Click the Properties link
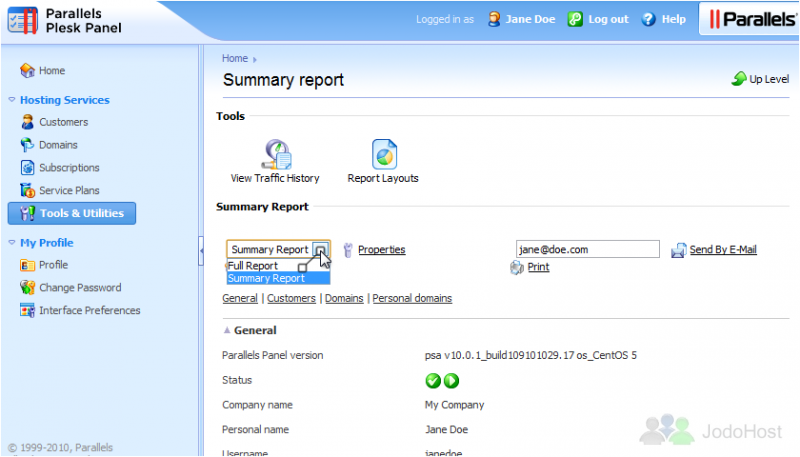800x457 pixels. (382, 249)
